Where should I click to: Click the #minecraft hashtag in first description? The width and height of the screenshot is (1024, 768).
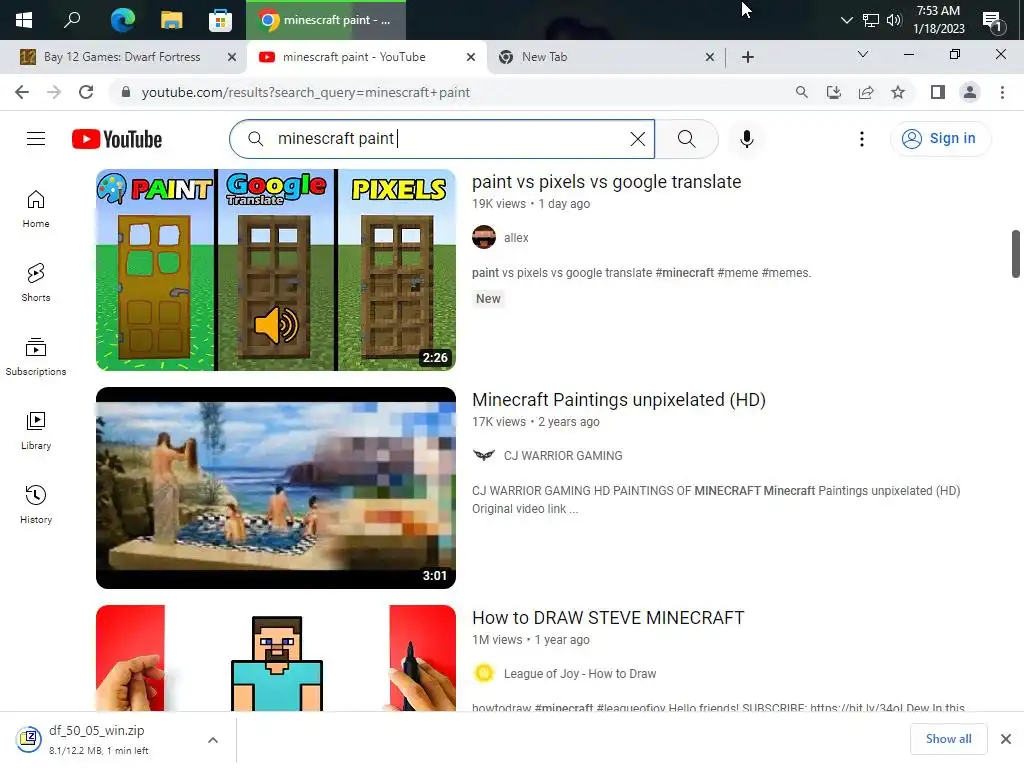684,273
